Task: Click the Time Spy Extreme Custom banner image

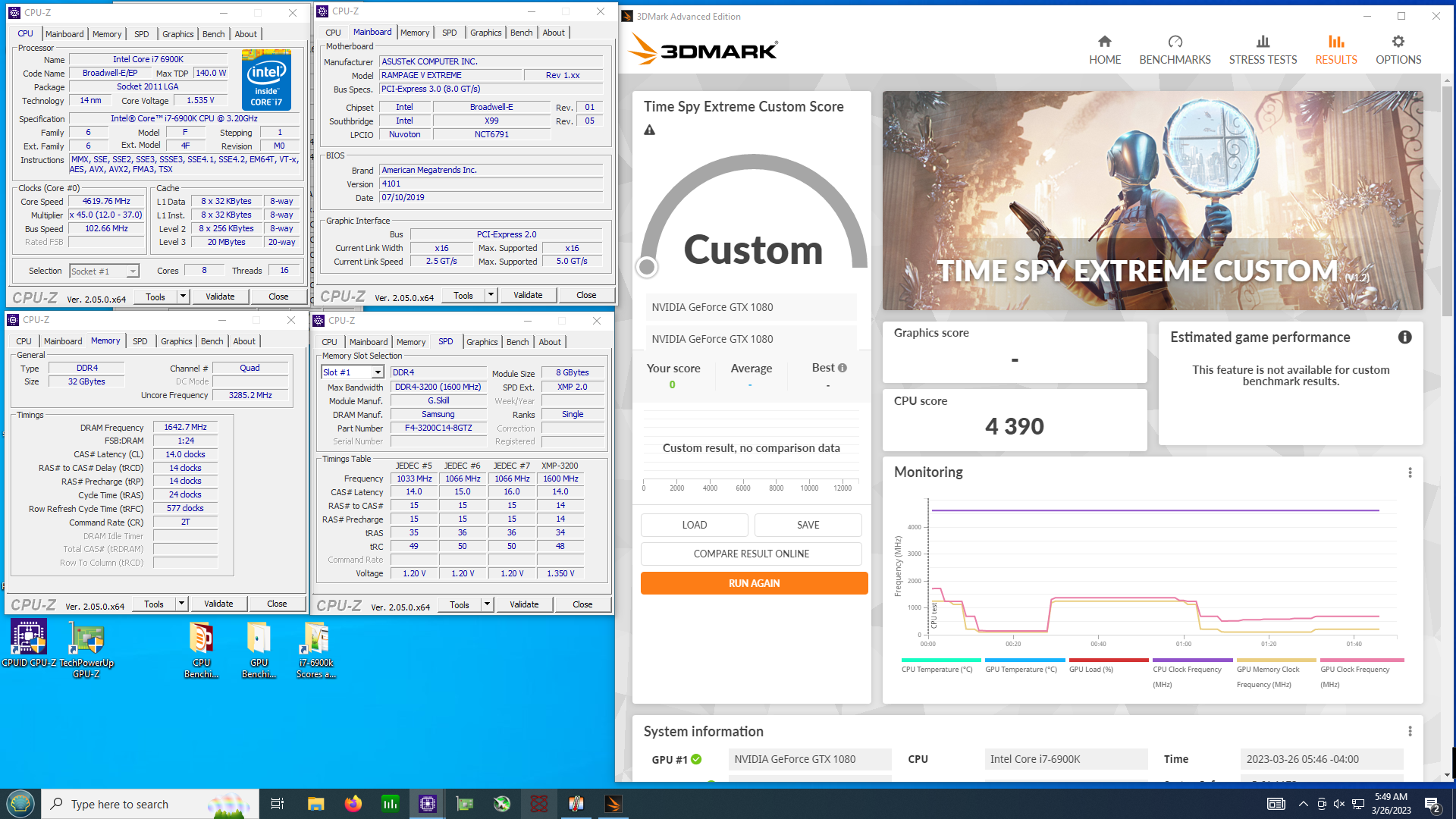Action: click(x=1152, y=200)
